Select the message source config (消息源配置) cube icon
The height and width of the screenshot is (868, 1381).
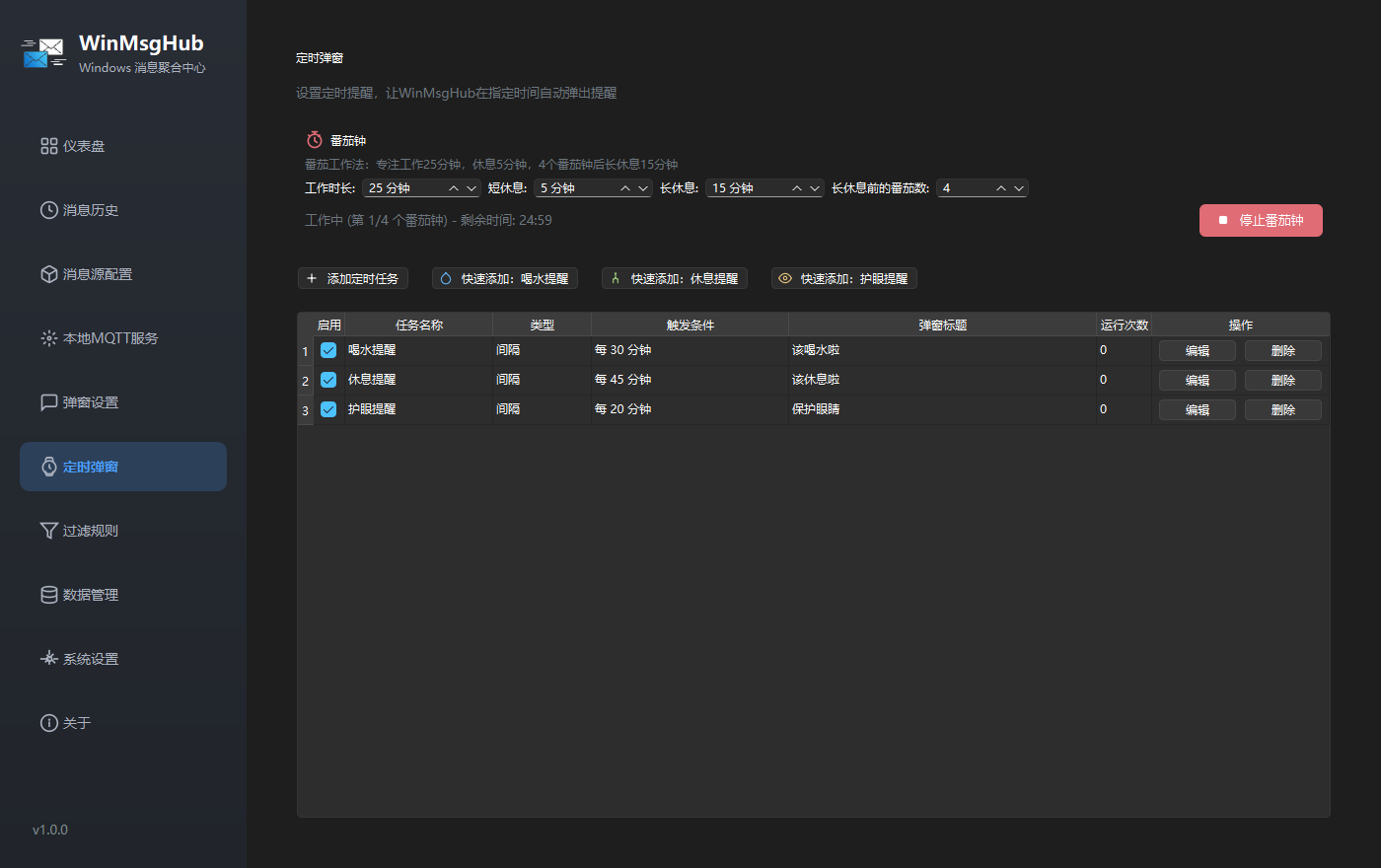(x=48, y=274)
